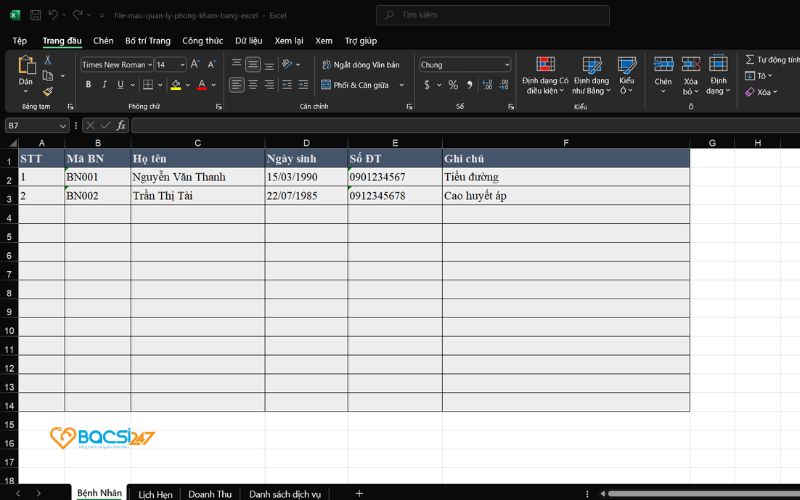The image size is (800, 500).
Task: Click the Undo arrow icon
Action: [x=53, y=15]
